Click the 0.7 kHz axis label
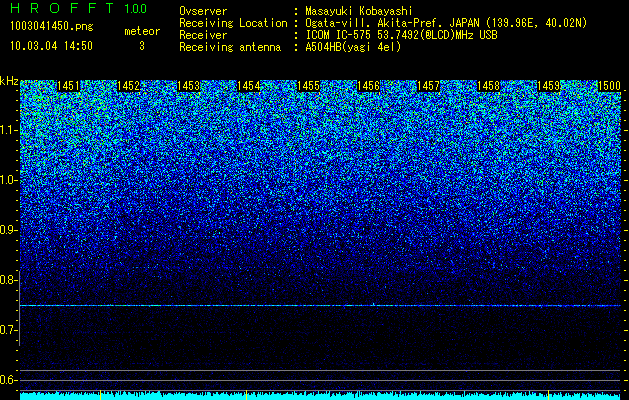 [x=8, y=330]
